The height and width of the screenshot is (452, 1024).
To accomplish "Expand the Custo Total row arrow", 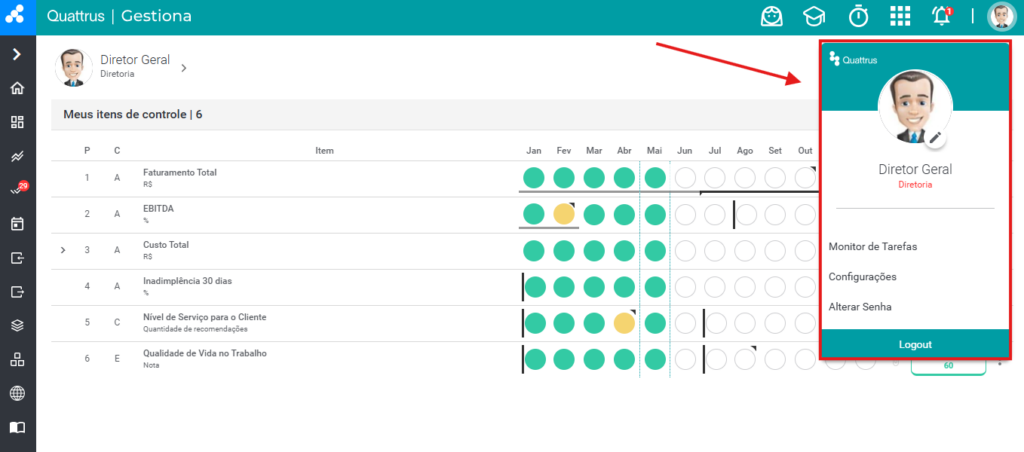I will (63, 250).
